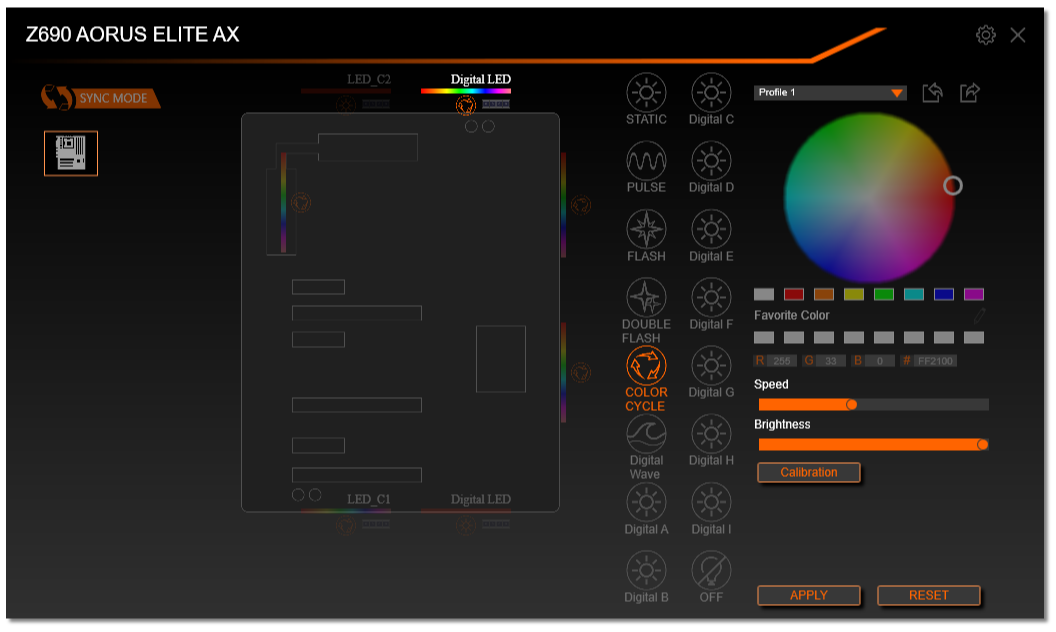The height and width of the screenshot is (632, 1056).
Task: Select the Digital E effect
Action: [x=711, y=230]
